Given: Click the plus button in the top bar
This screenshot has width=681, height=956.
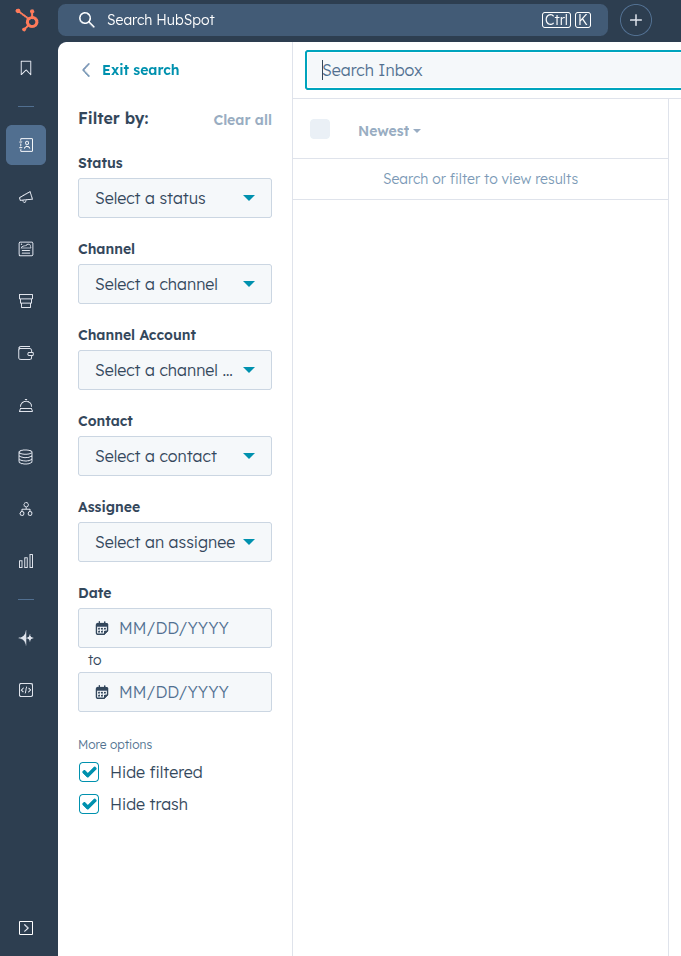Looking at the screenshot, I should pos(635,20).
